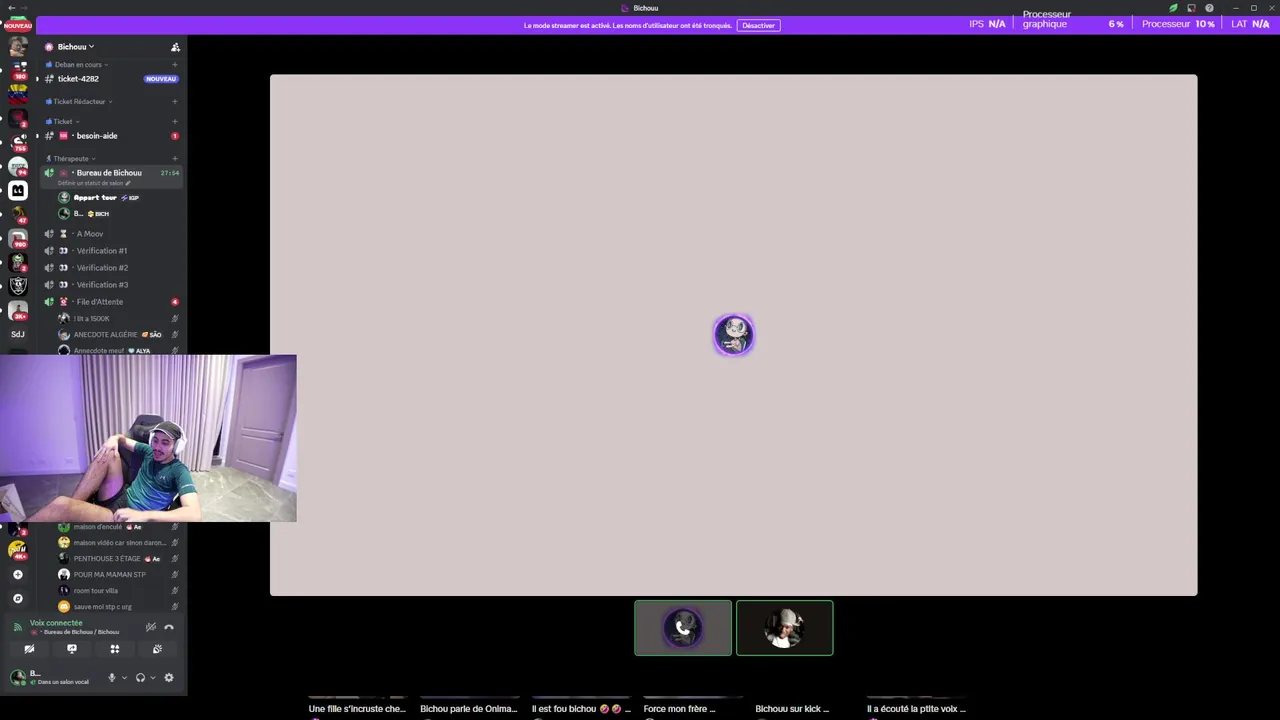Join the File d'Attente voice channel
The image size is (1280, 720).
(110, 302)
